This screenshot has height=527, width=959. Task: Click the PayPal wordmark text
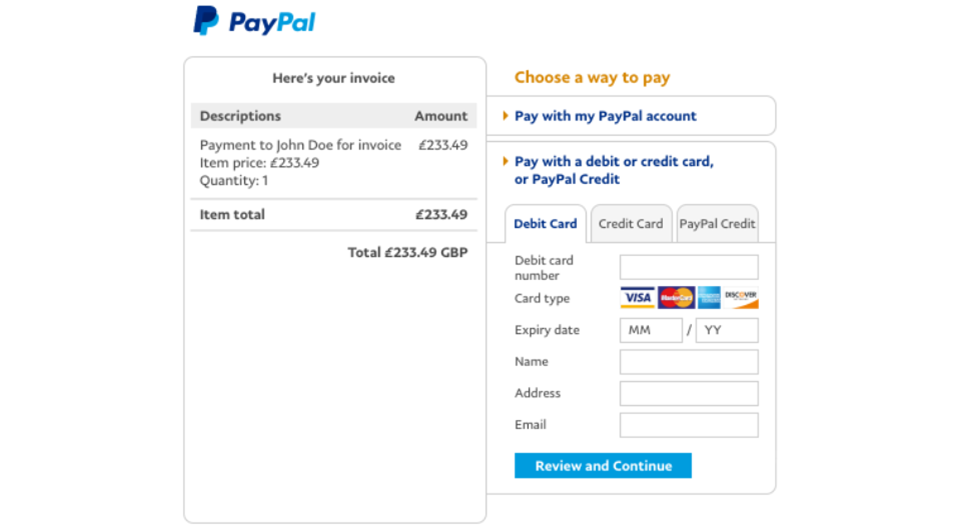[x=272, y=22]
